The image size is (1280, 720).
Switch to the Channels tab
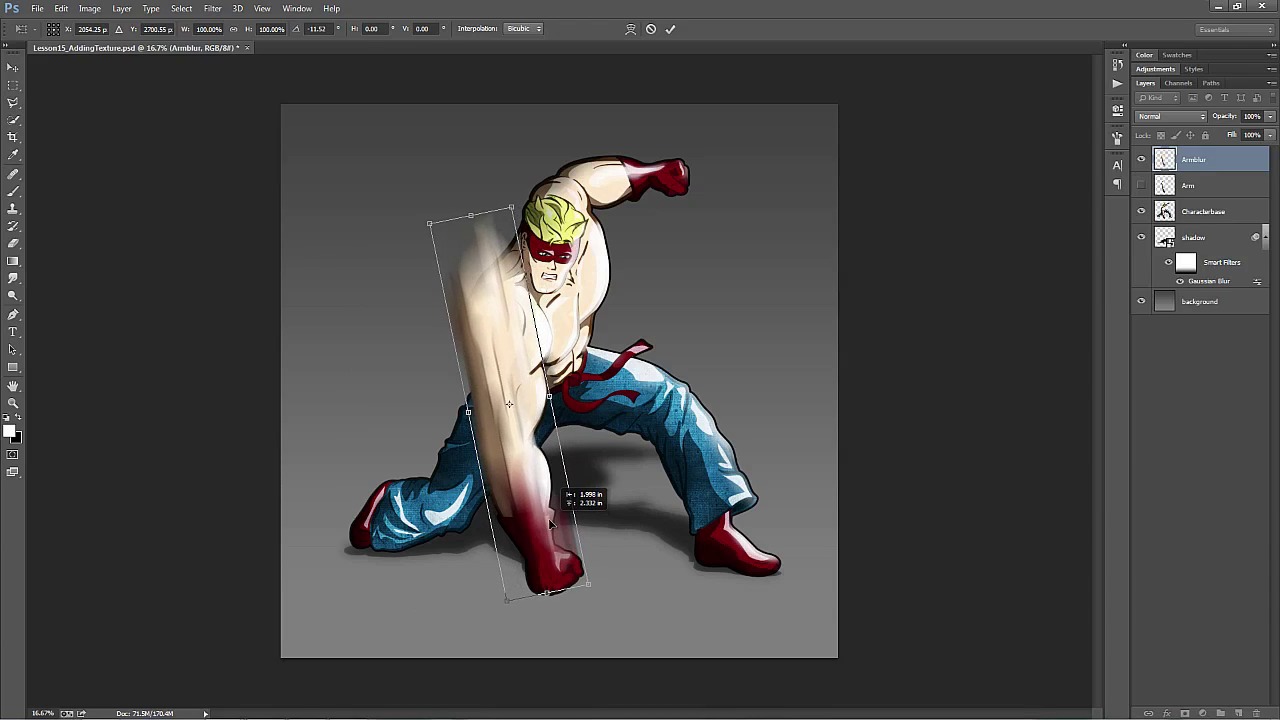tap(1178, 83)
